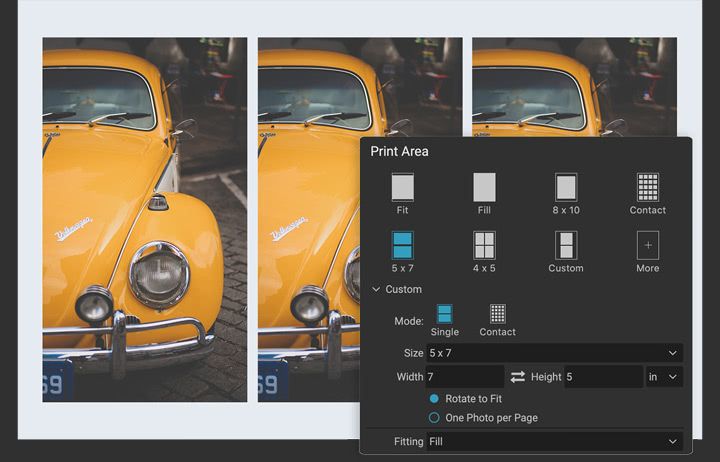Image resolution: width=720 pixels, height=462 pixels.
Task: Pick the 8 x 10 layout preset
Action: [566, 193]
